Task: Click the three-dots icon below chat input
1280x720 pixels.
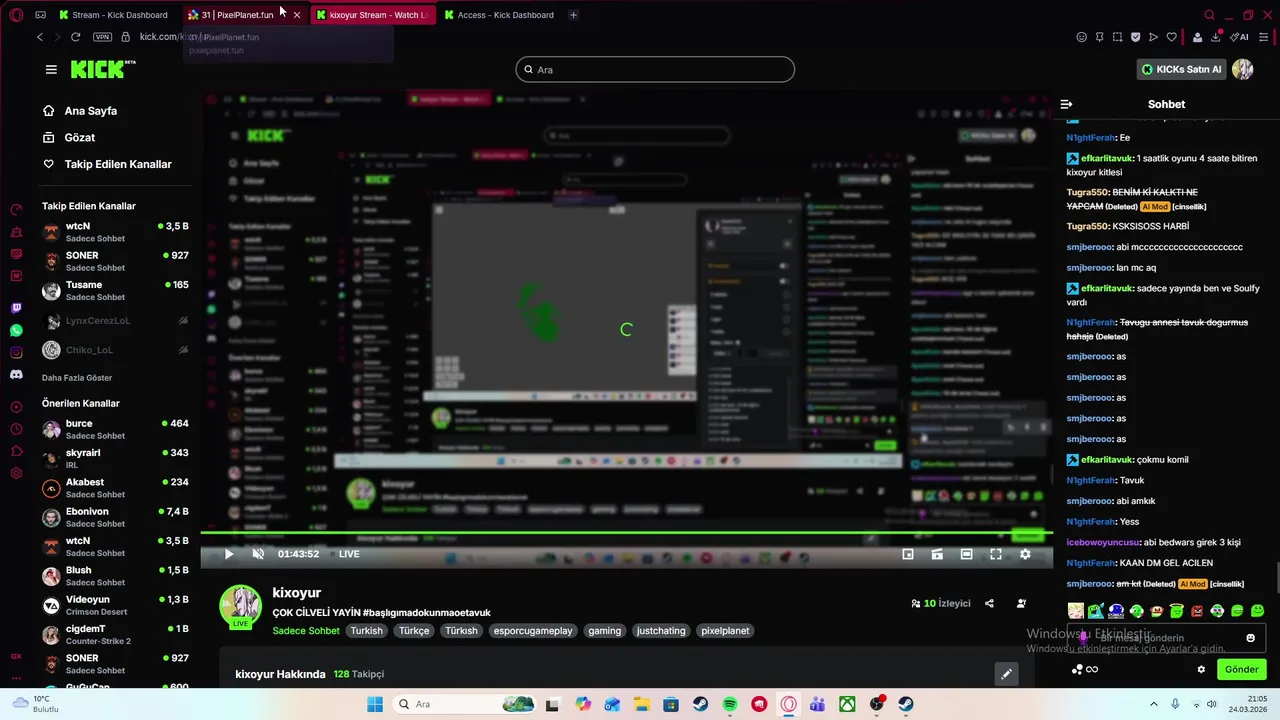Action: (x=1077, y=669)
